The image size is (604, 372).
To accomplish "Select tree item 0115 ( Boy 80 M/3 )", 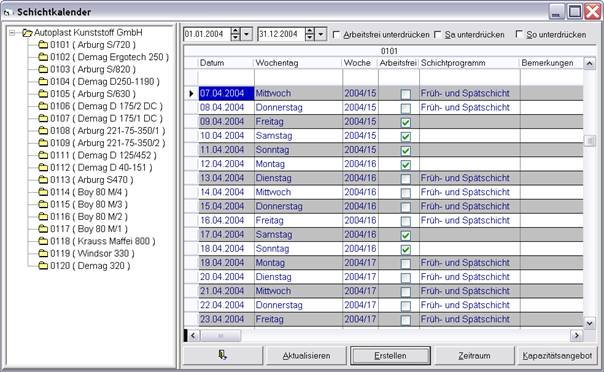I will [x=89, y=204].
